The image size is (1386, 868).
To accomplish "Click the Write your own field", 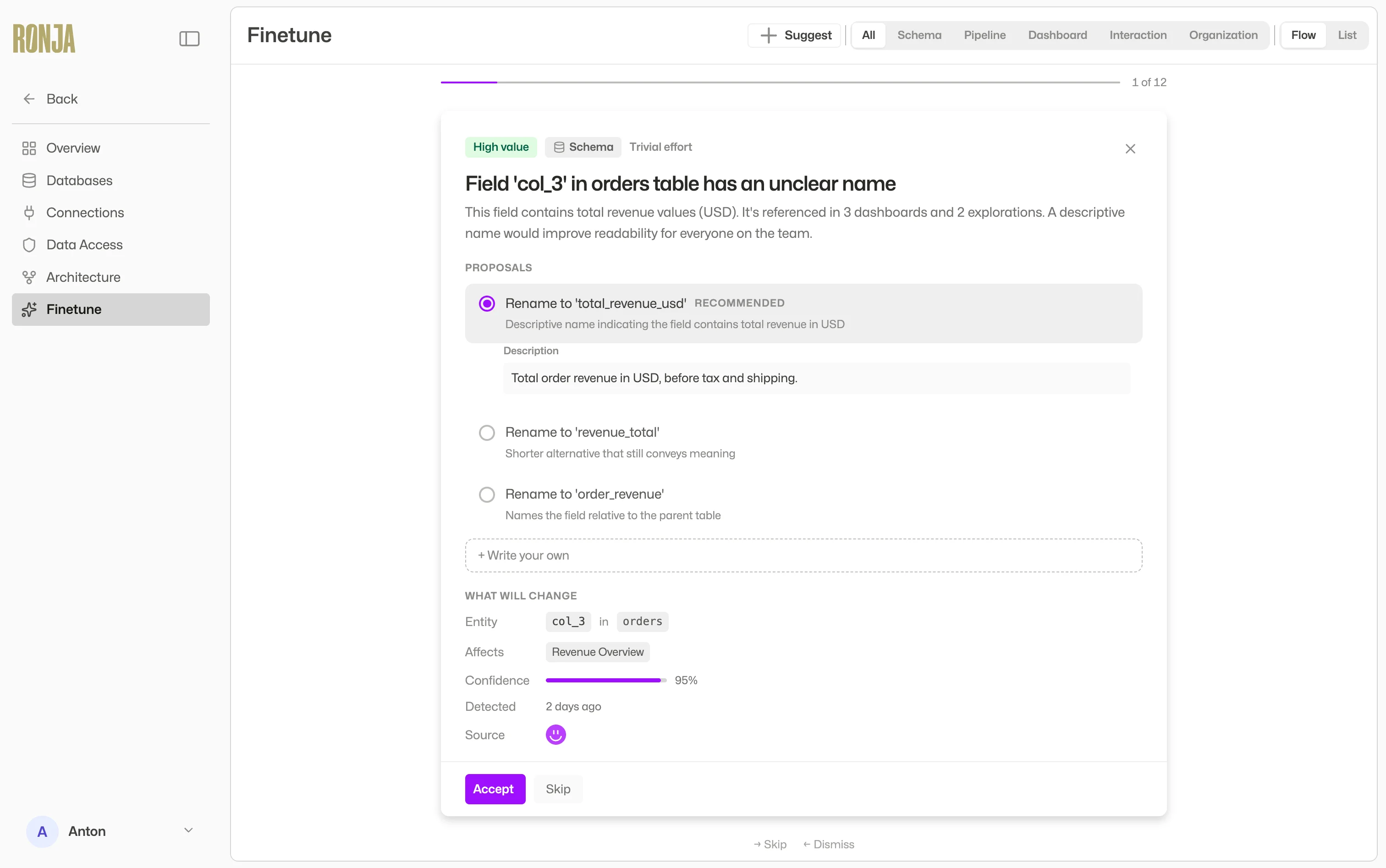I will click(803, 555).
